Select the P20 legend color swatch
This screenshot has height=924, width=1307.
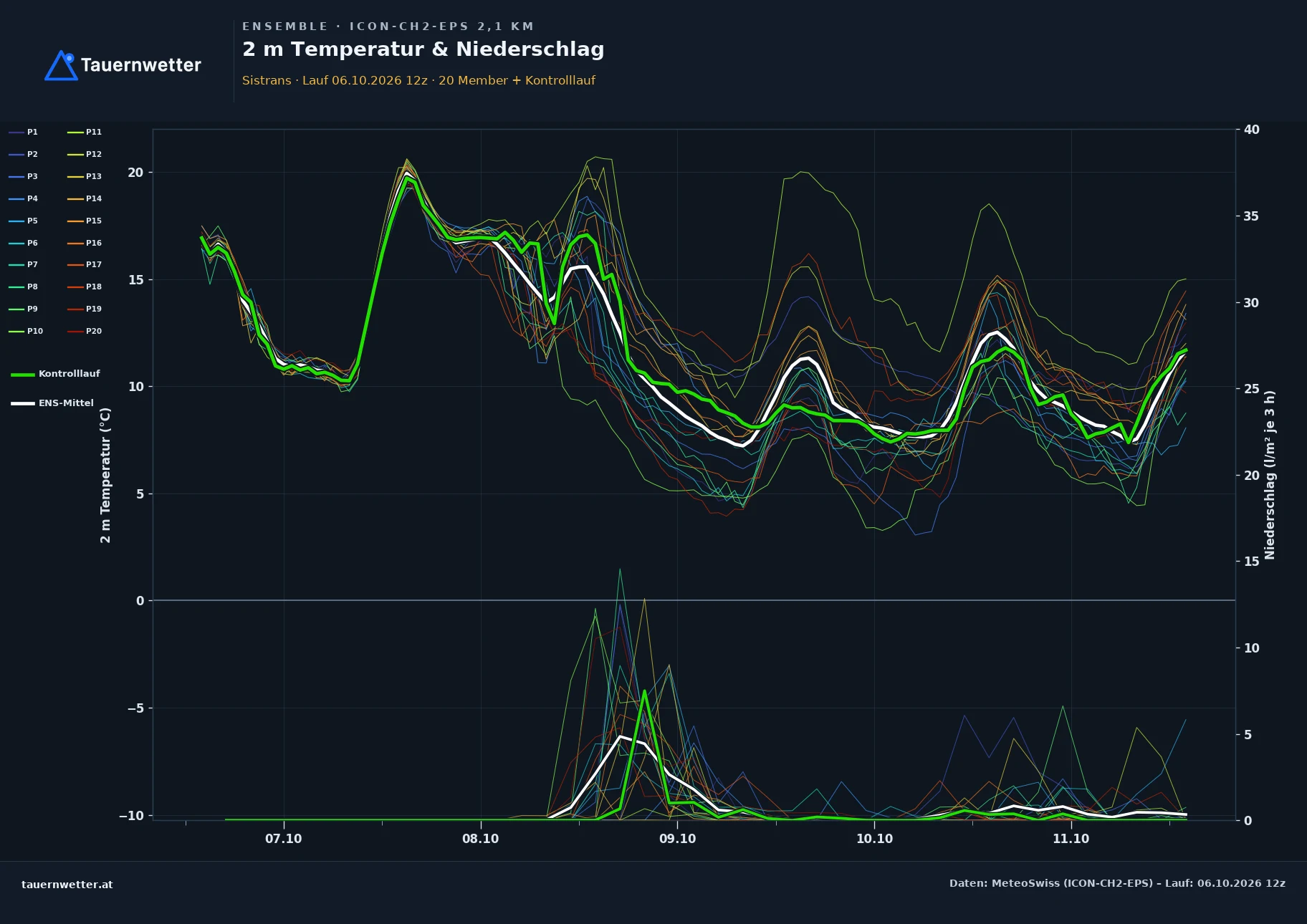tap(75, 332)
